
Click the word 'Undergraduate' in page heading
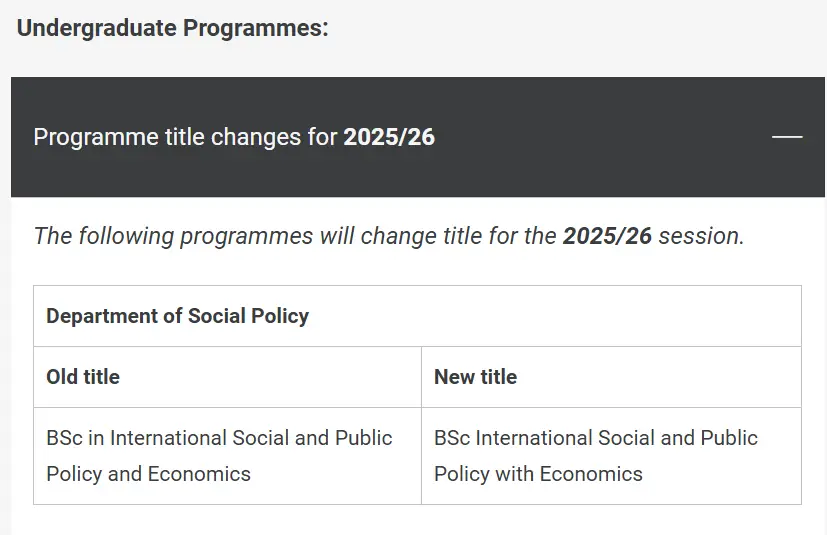tap(97, 28)
